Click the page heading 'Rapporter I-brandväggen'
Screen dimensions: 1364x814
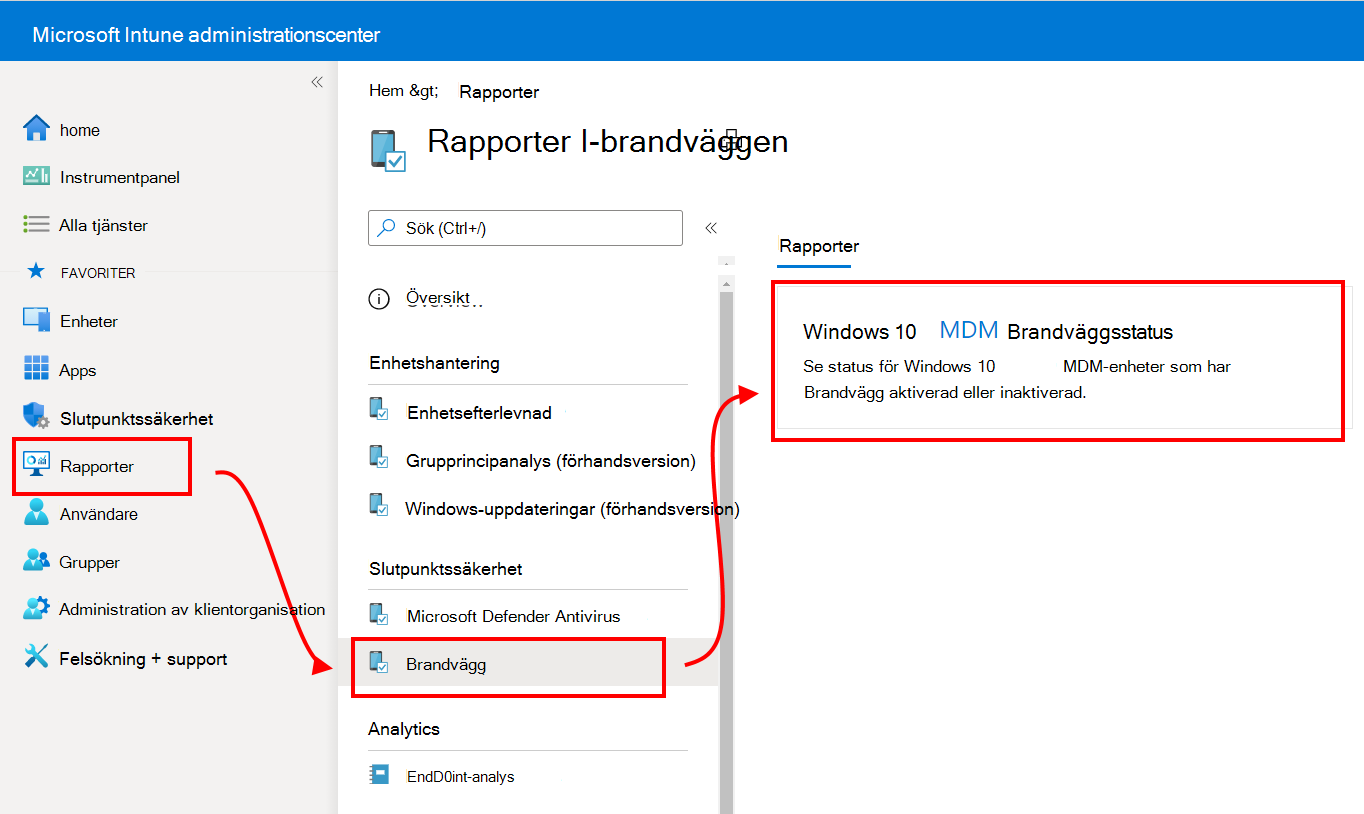tap(608, 141)
